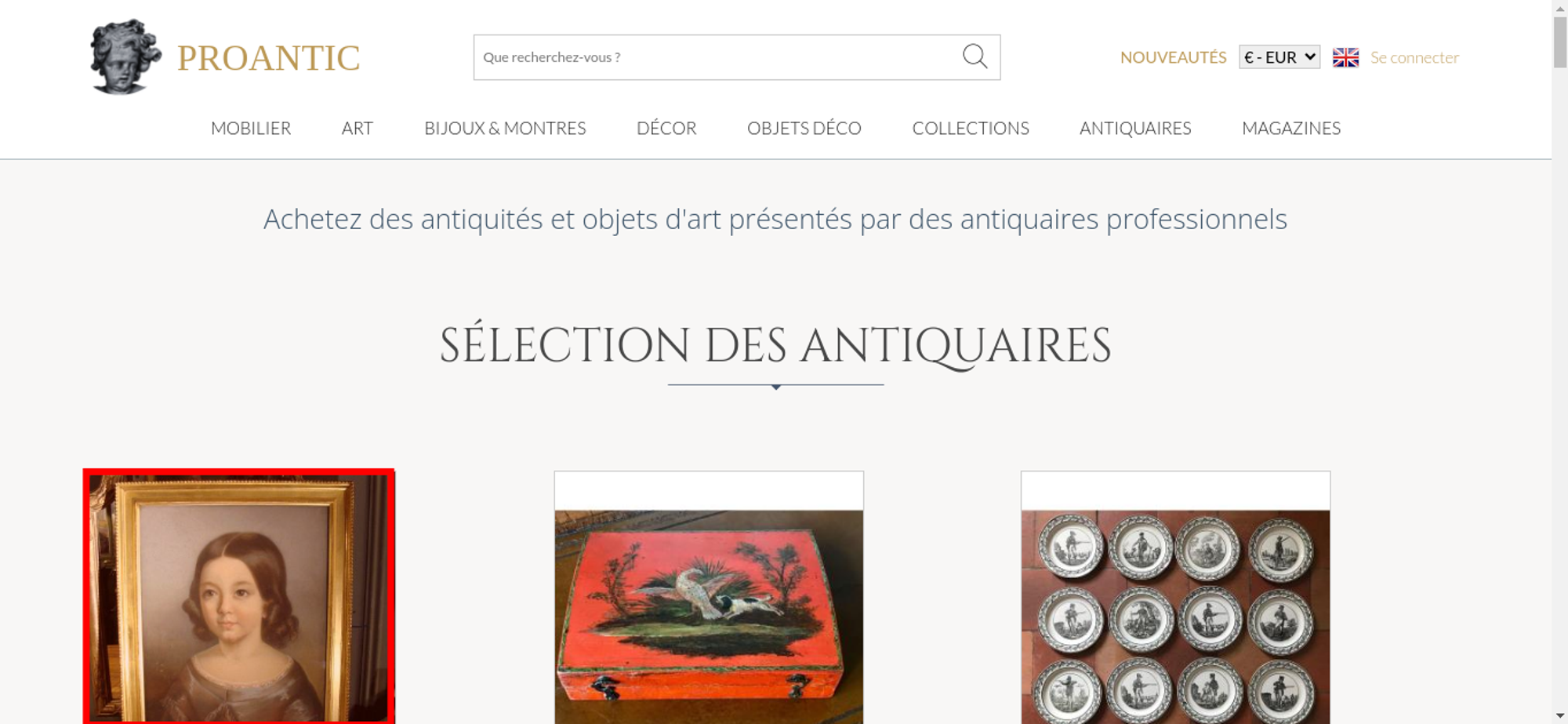Image resolution: width=1568 pixels, height=724 pixels.
Task: Open the framed girl portrait thumbnail
Action: (x=239, y=596)
